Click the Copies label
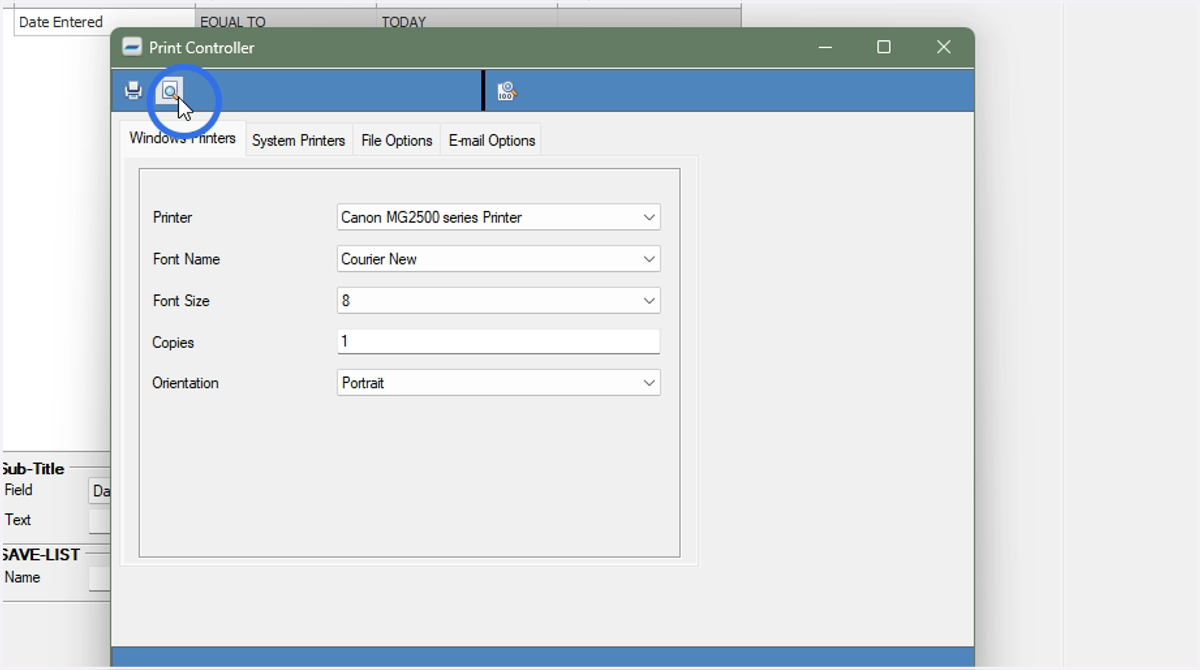This screenshot has width=1200, height=670. pos(173,342)
